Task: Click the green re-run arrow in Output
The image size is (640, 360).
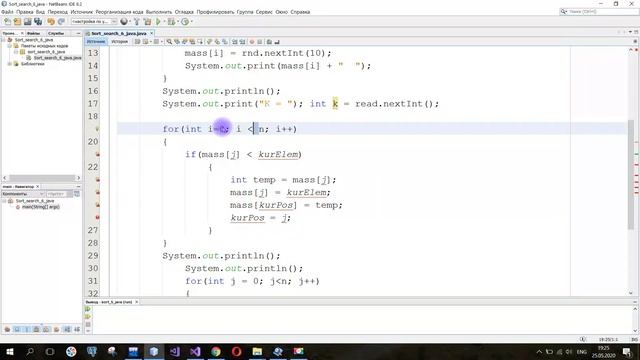Action: pos(88,309)
